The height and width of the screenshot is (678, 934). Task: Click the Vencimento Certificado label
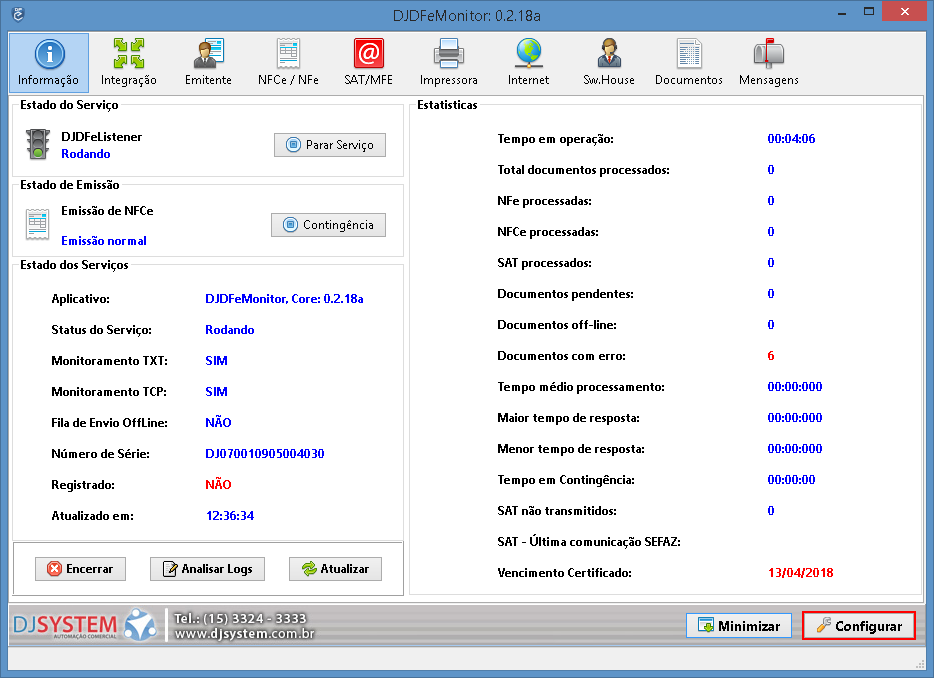point(564,573)
